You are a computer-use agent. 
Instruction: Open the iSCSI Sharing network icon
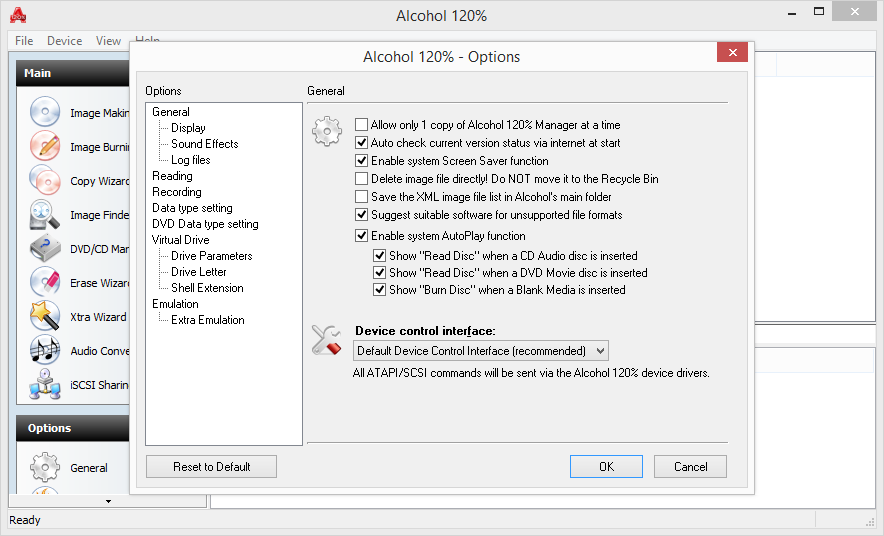pyautogui.click(x=45, y=384)
